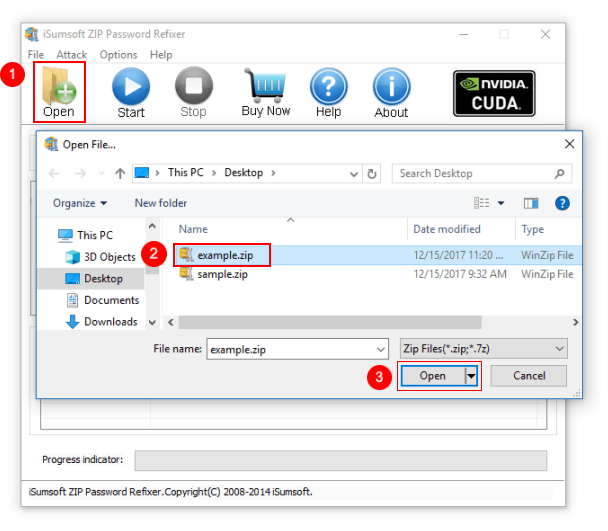The width and height of the screenshot is (608, 531).
Task: Create a New folder
Action: click(x=161, y=203)
